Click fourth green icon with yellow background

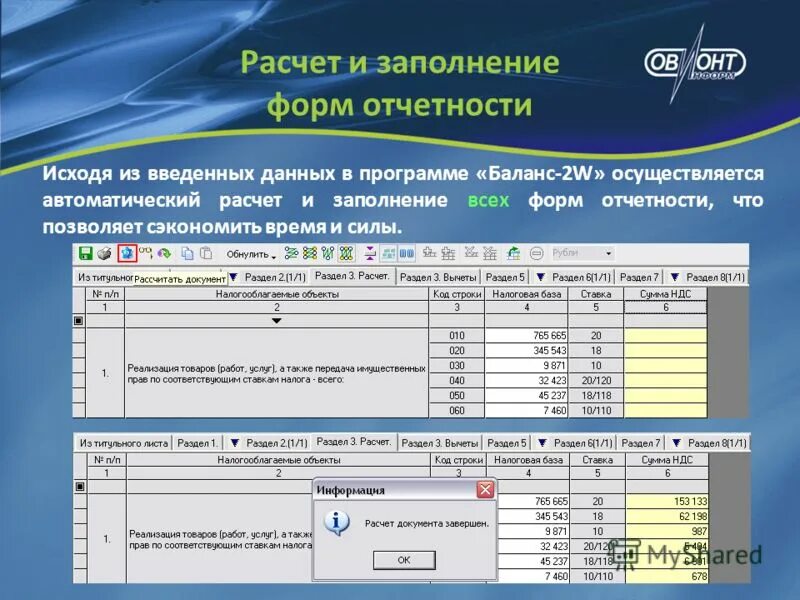tap(346, 253)
